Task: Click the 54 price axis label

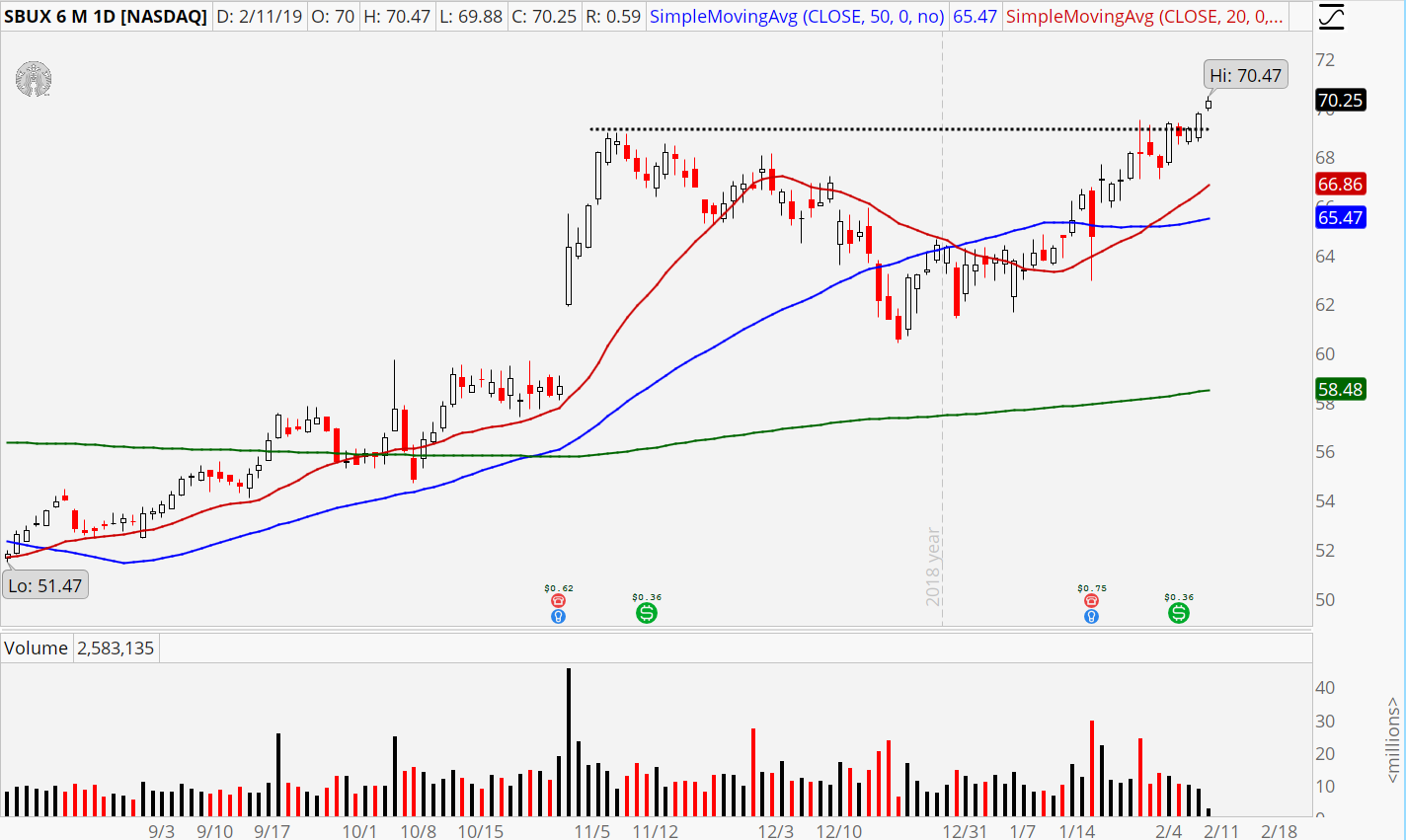Action: 1325,501
